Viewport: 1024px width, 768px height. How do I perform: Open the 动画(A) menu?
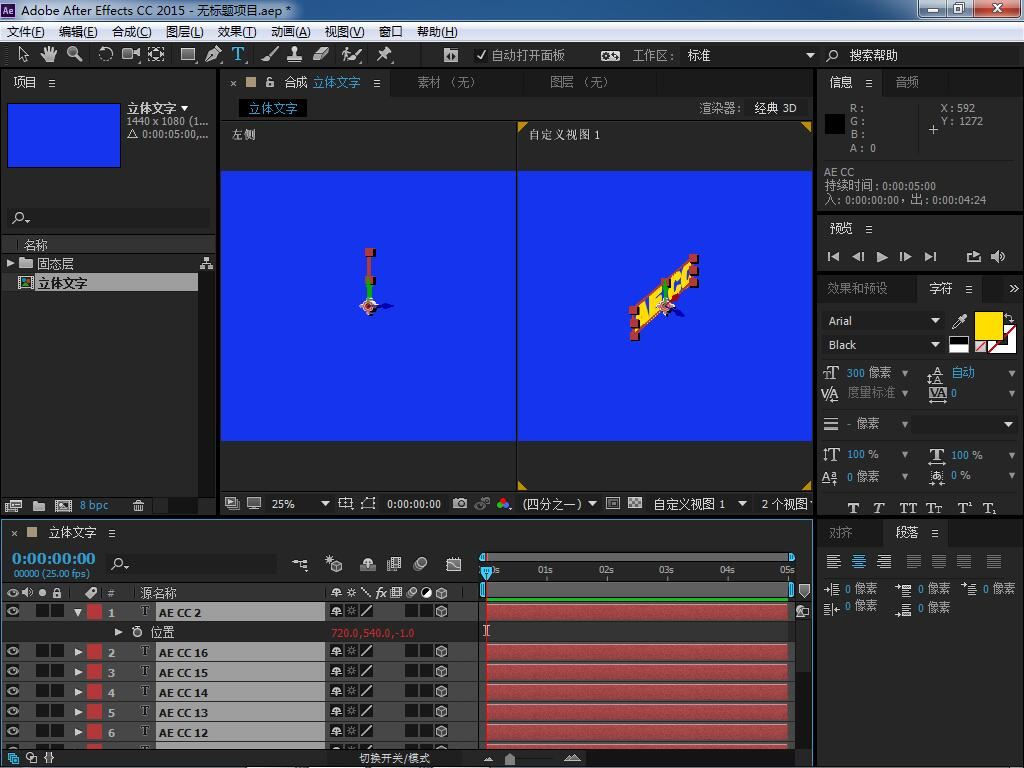(x=291, y=32)
